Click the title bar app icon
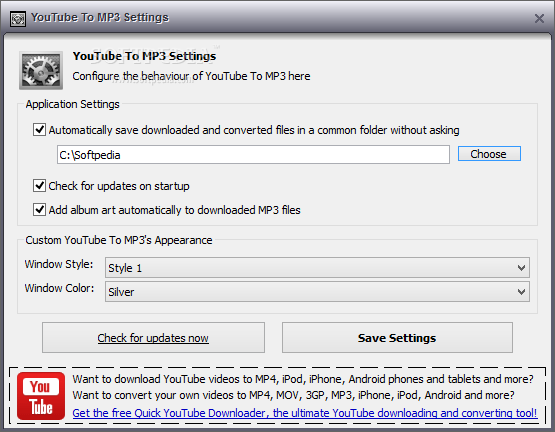 [18, 18]
